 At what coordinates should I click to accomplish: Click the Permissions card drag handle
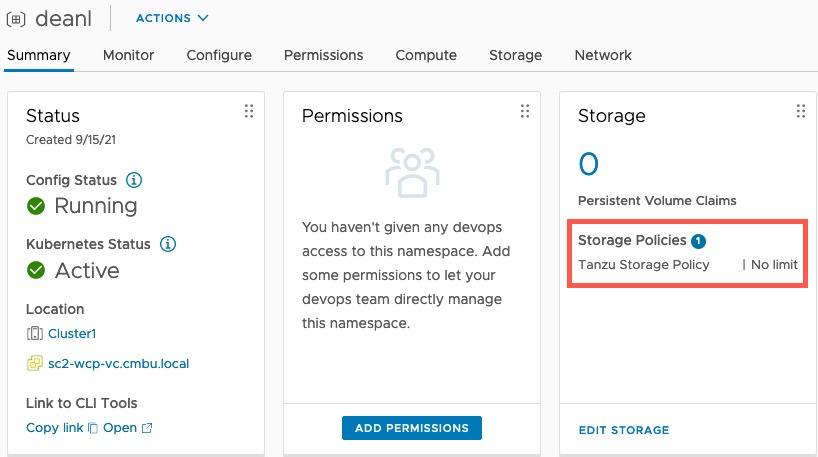coord(525,111)
